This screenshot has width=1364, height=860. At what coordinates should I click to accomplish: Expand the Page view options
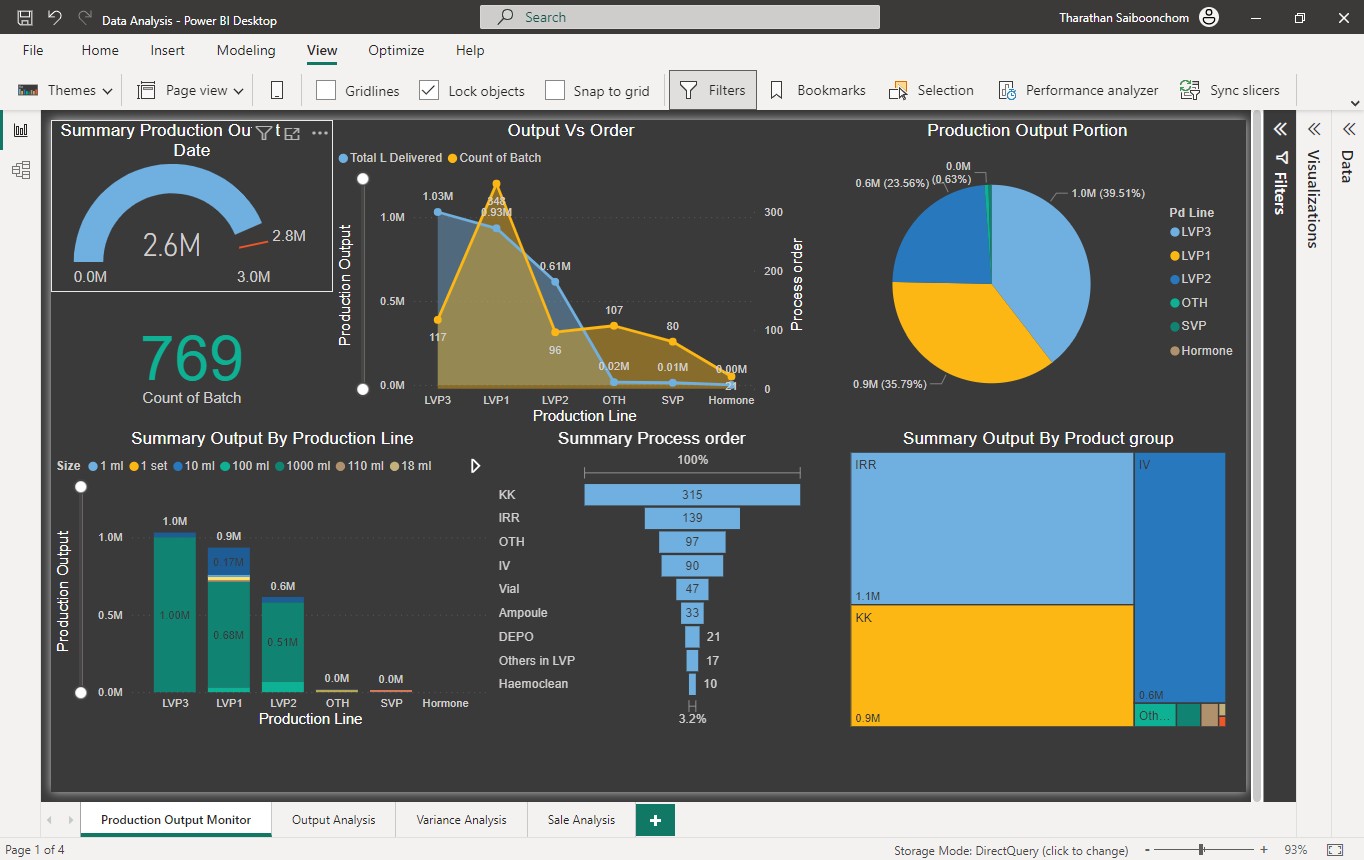point(190,90)
